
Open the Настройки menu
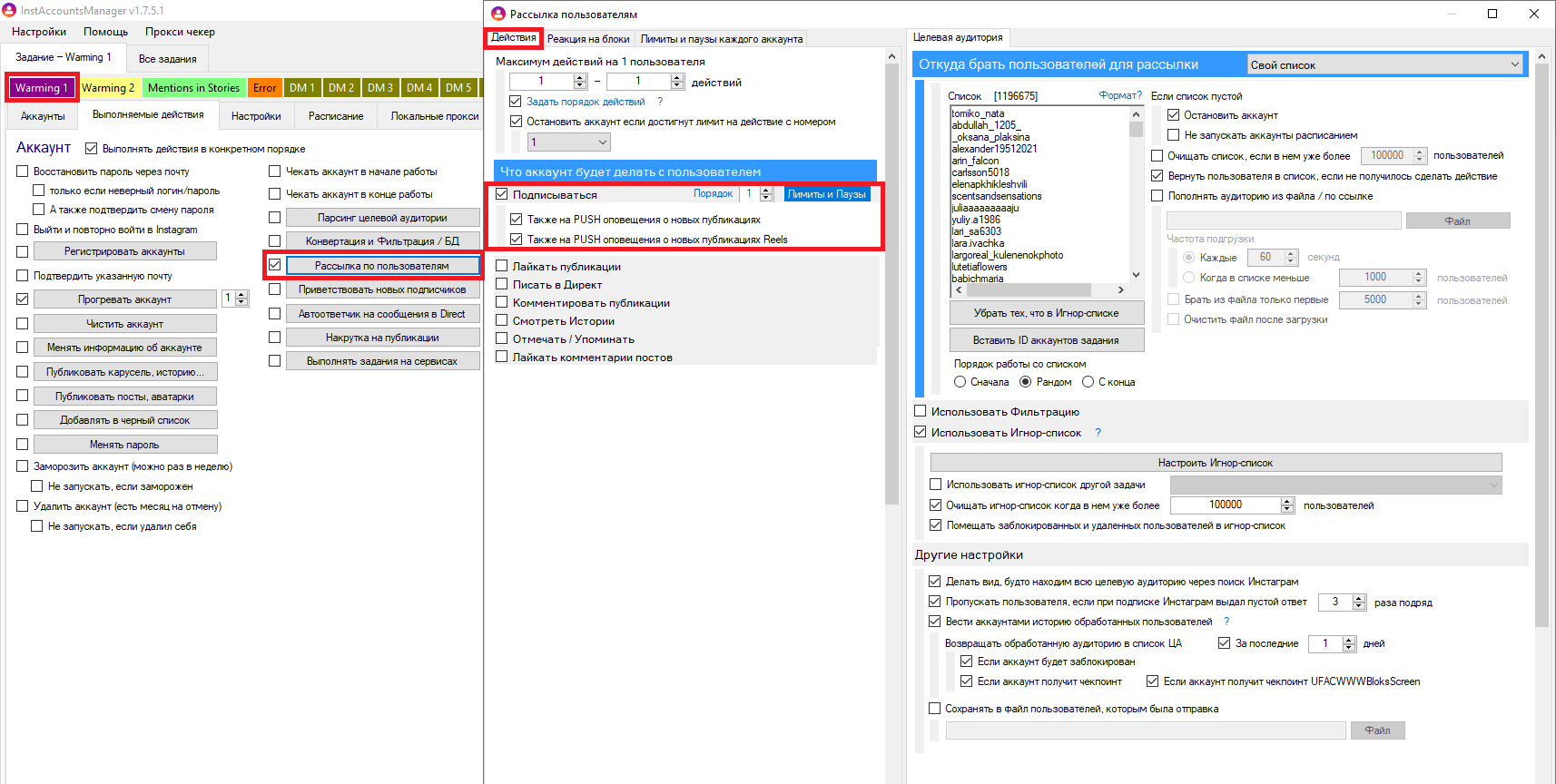[39, 32]
